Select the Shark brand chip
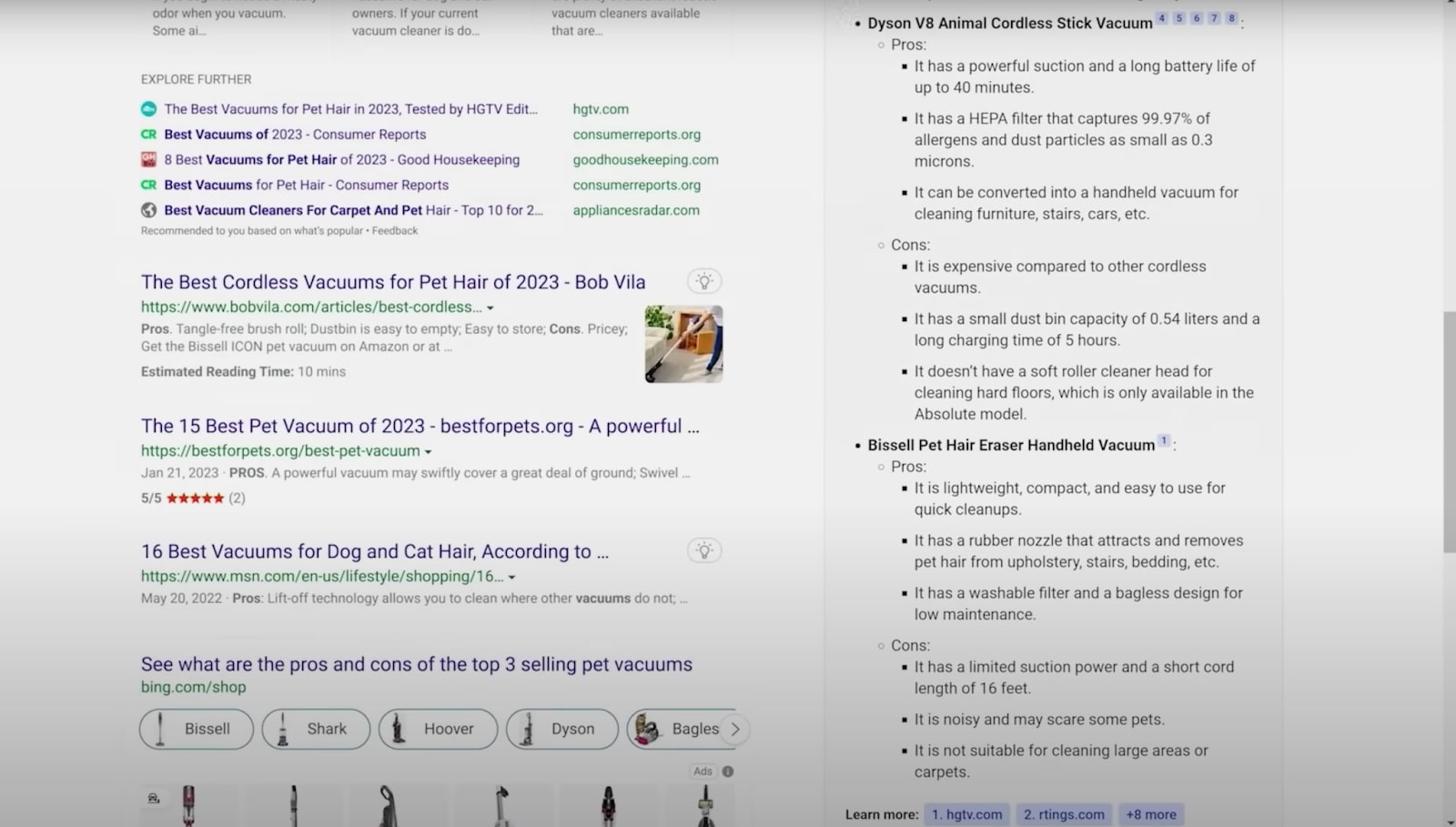The image size is (1456, 827). tap(316, 729)
